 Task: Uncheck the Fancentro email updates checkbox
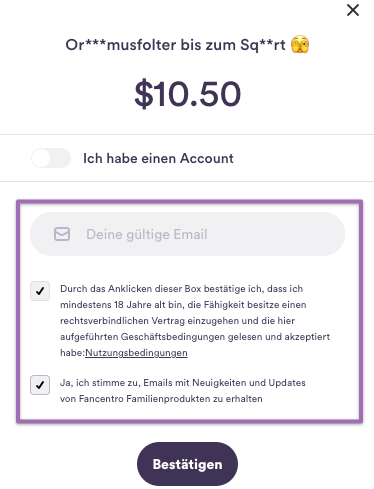tap(40, 385)
